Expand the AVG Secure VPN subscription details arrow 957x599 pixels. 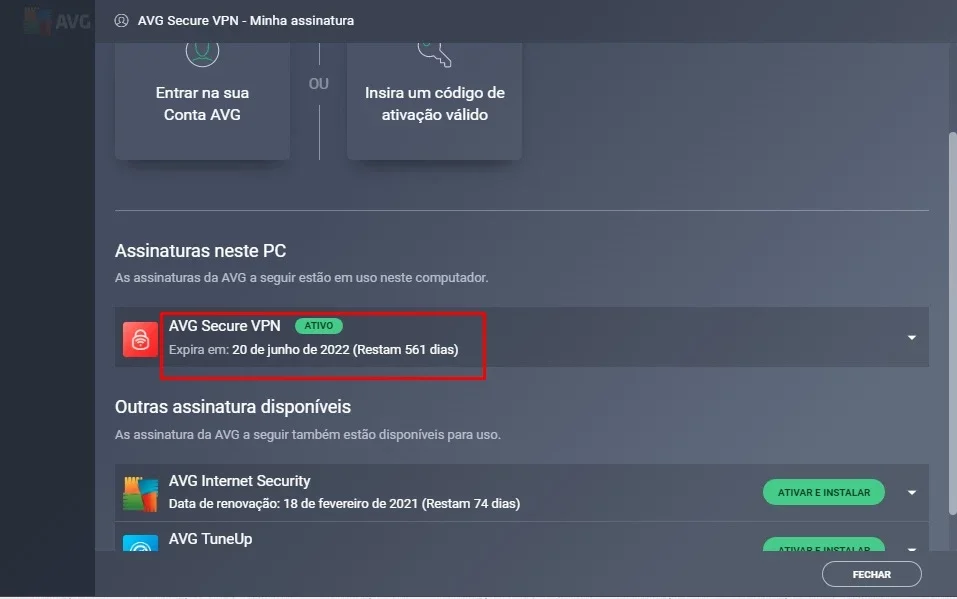click(911, 338)
